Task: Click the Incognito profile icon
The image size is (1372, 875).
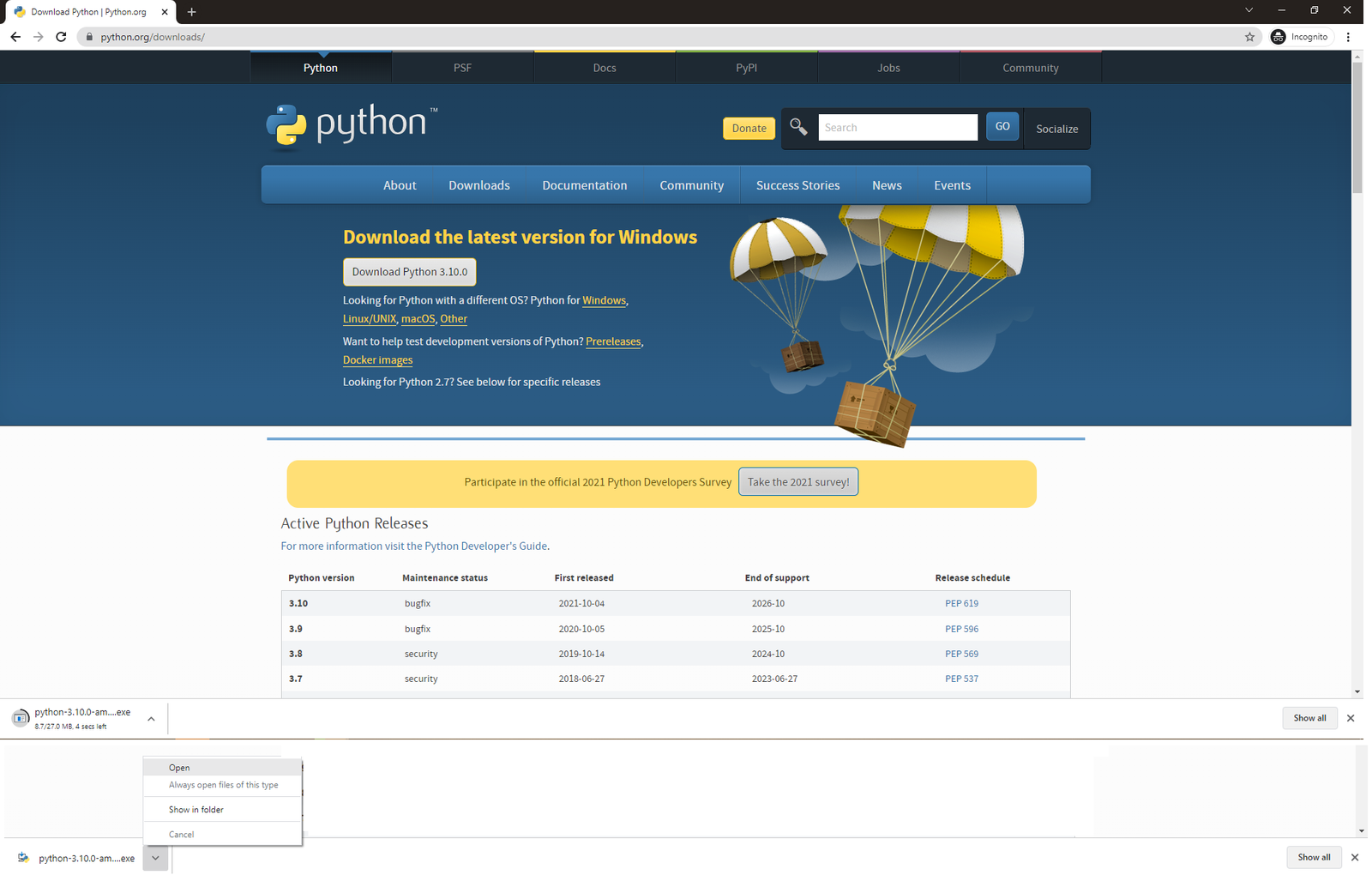Action: point(1277,37)
